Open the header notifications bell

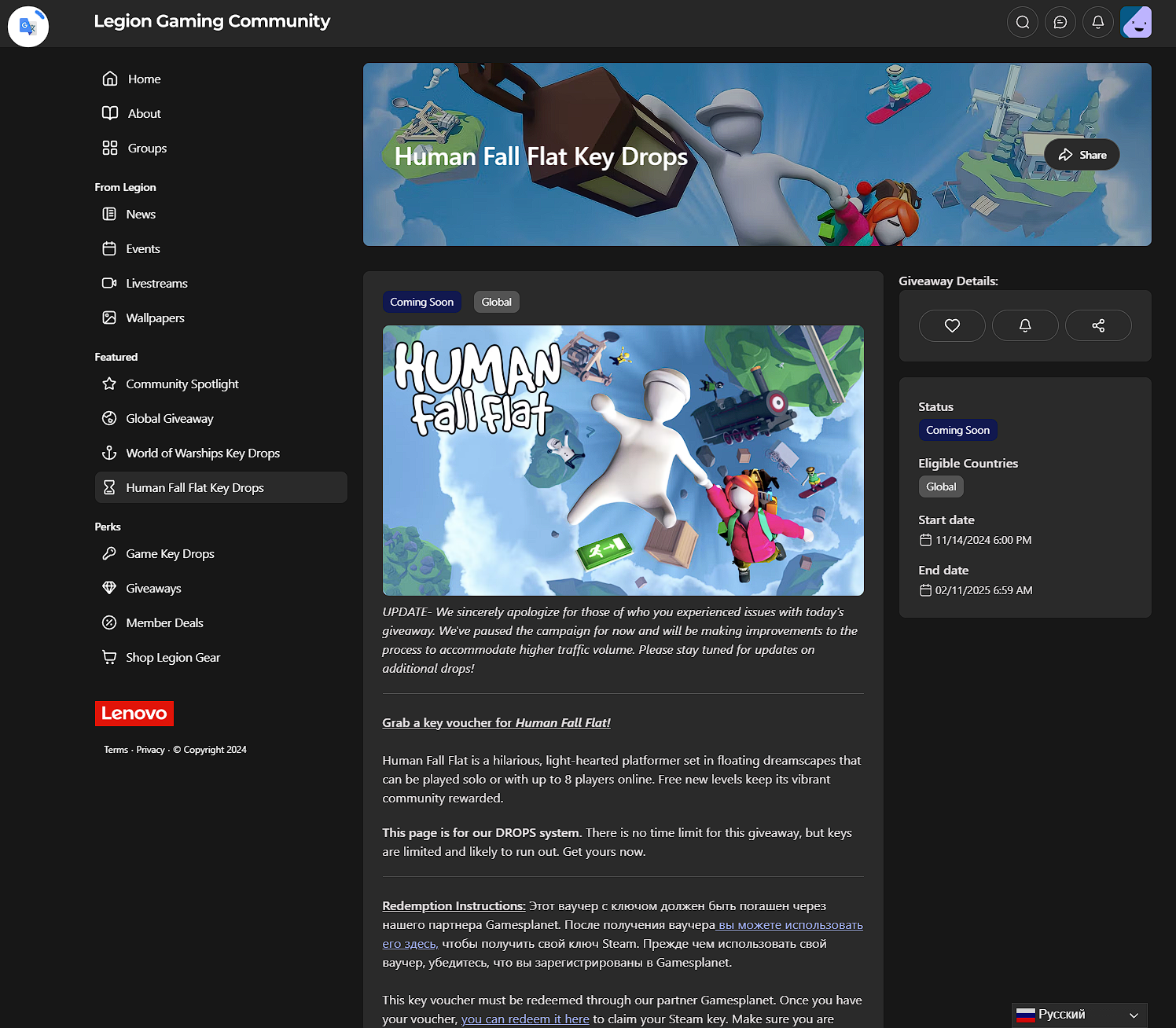[x=1098, y=22]
